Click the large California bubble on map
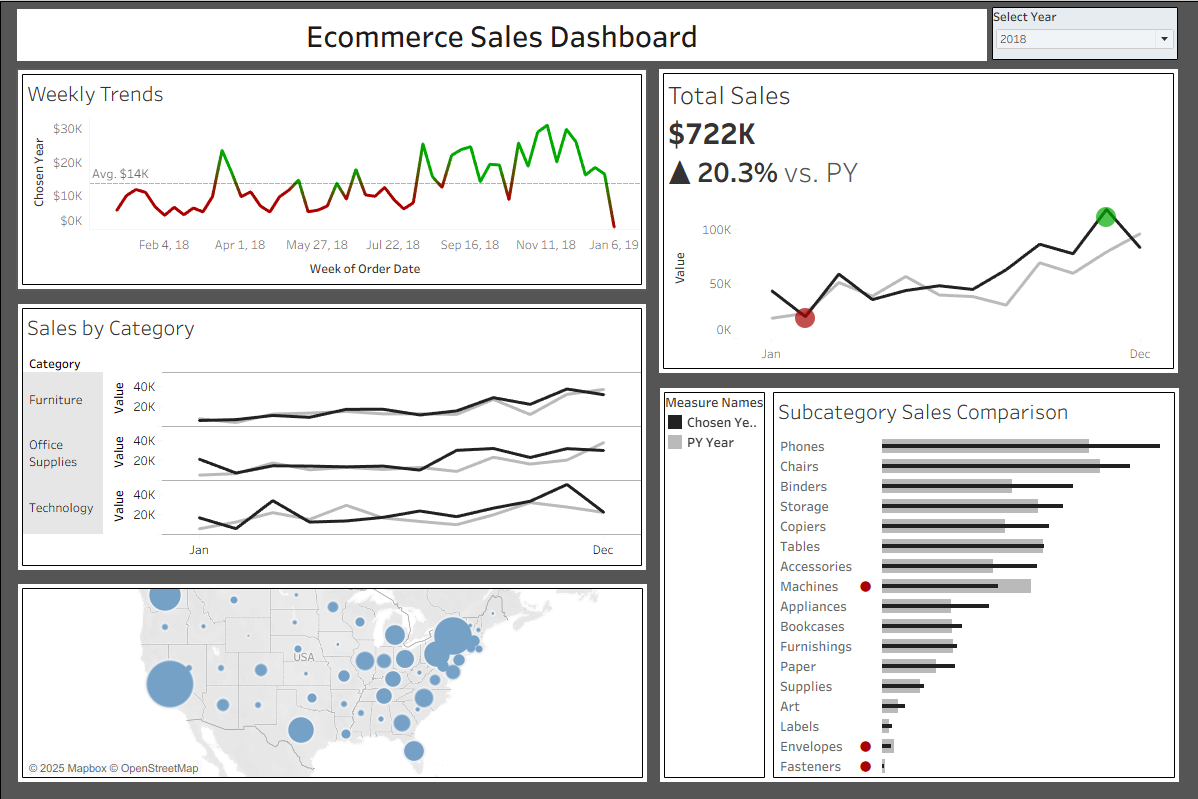The height and width of the screenshot is (799, 1198). click(170, 684)
